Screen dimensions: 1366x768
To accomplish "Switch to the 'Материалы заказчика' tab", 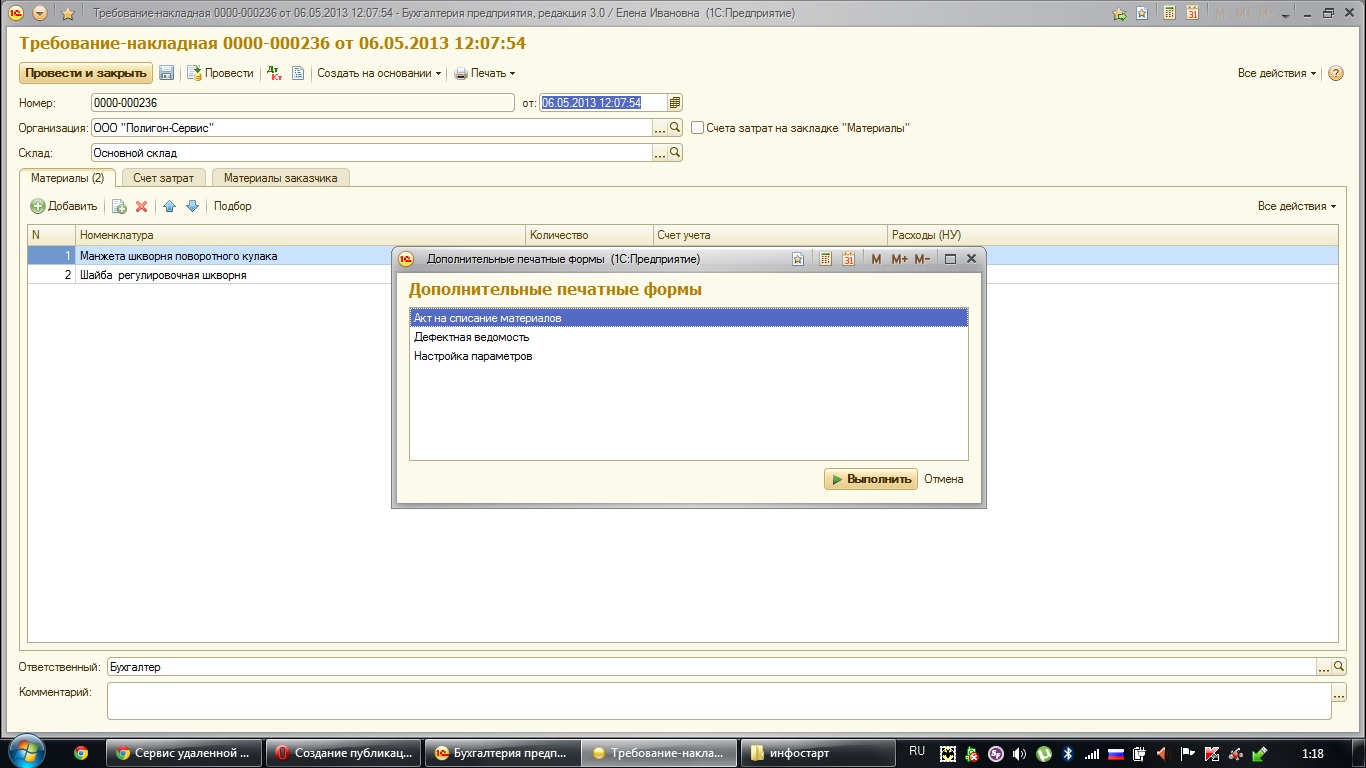I will click(x=280, y=178).
